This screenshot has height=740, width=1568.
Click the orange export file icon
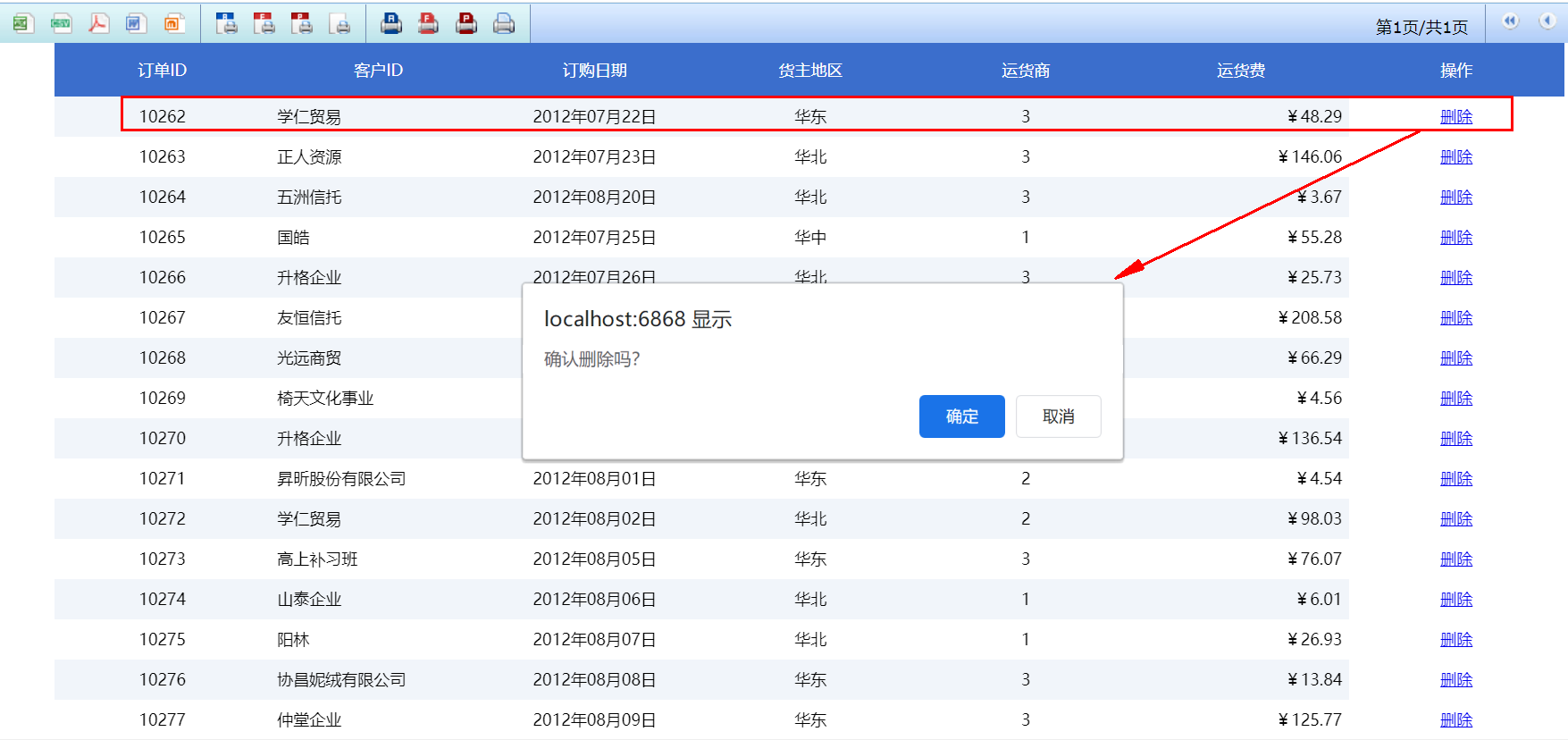point(174,23)
